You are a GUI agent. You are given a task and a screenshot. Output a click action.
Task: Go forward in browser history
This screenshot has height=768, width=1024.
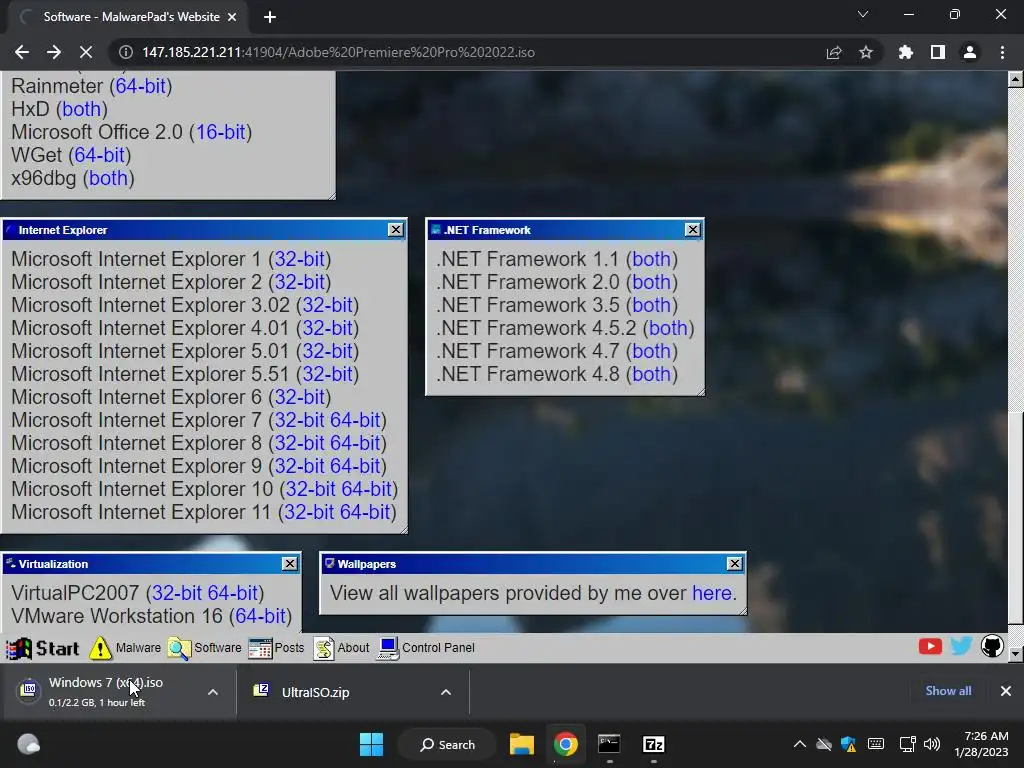click(x=54, y=52)
